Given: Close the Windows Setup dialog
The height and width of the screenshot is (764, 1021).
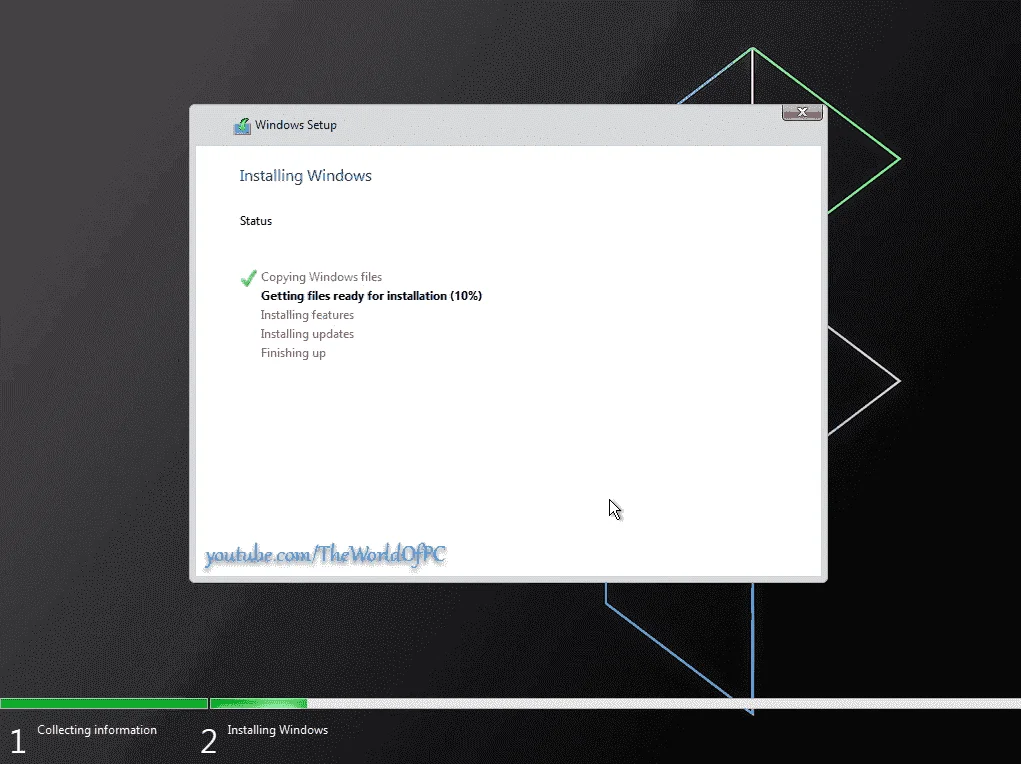Looking at the screenshot, I should (802, 113).
